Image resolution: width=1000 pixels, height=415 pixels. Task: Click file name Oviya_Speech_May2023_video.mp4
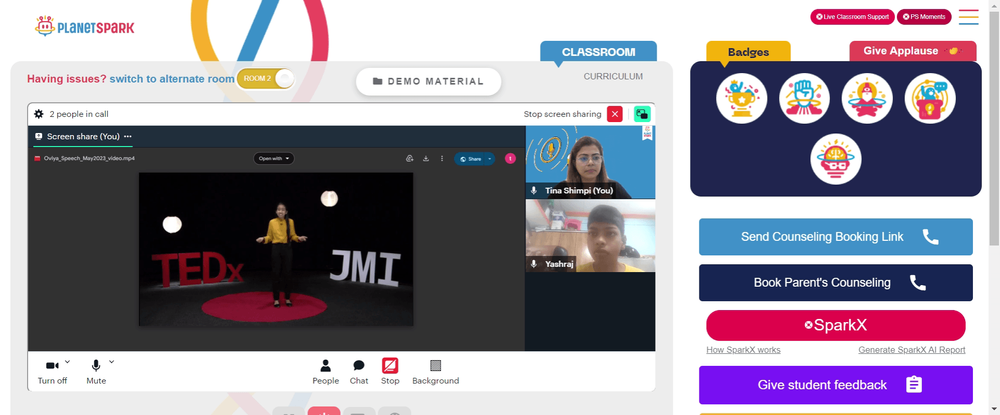(89, 158)
